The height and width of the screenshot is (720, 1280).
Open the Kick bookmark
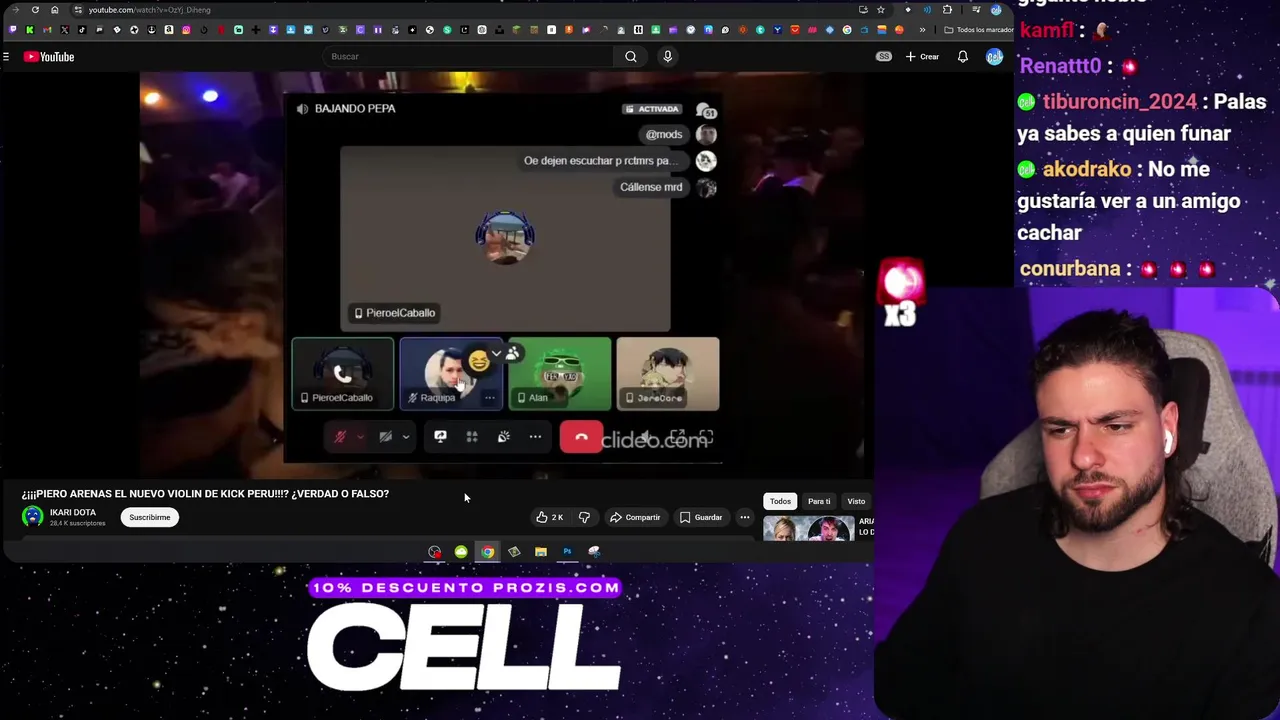click(x=30, y=30)
